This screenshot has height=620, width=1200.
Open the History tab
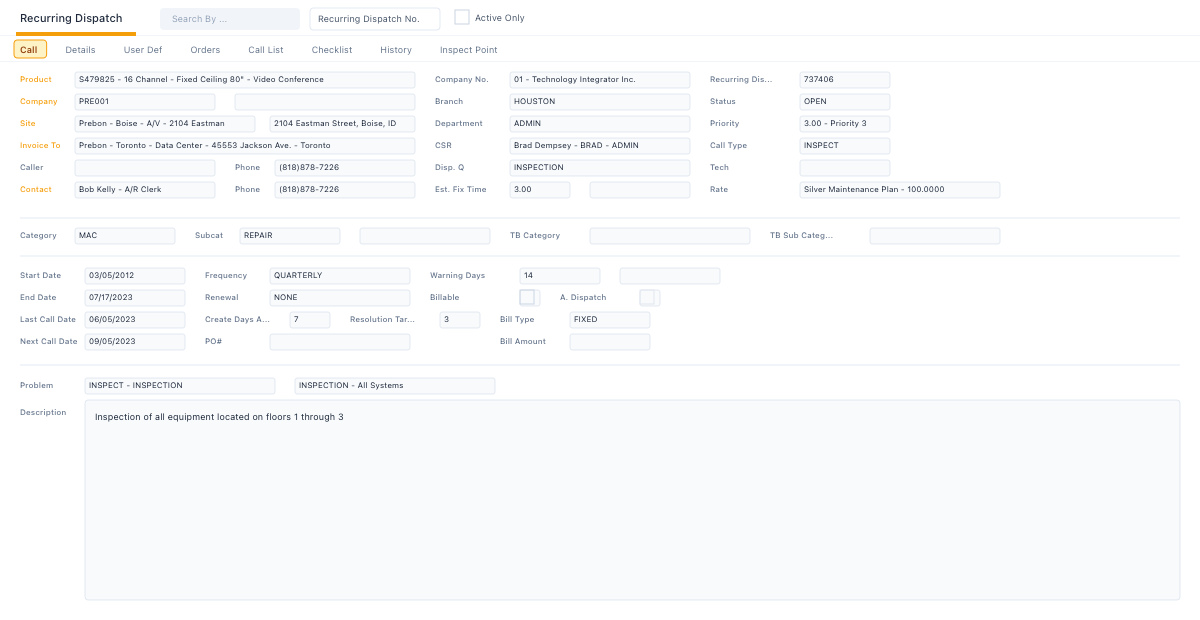coord(395,49)
